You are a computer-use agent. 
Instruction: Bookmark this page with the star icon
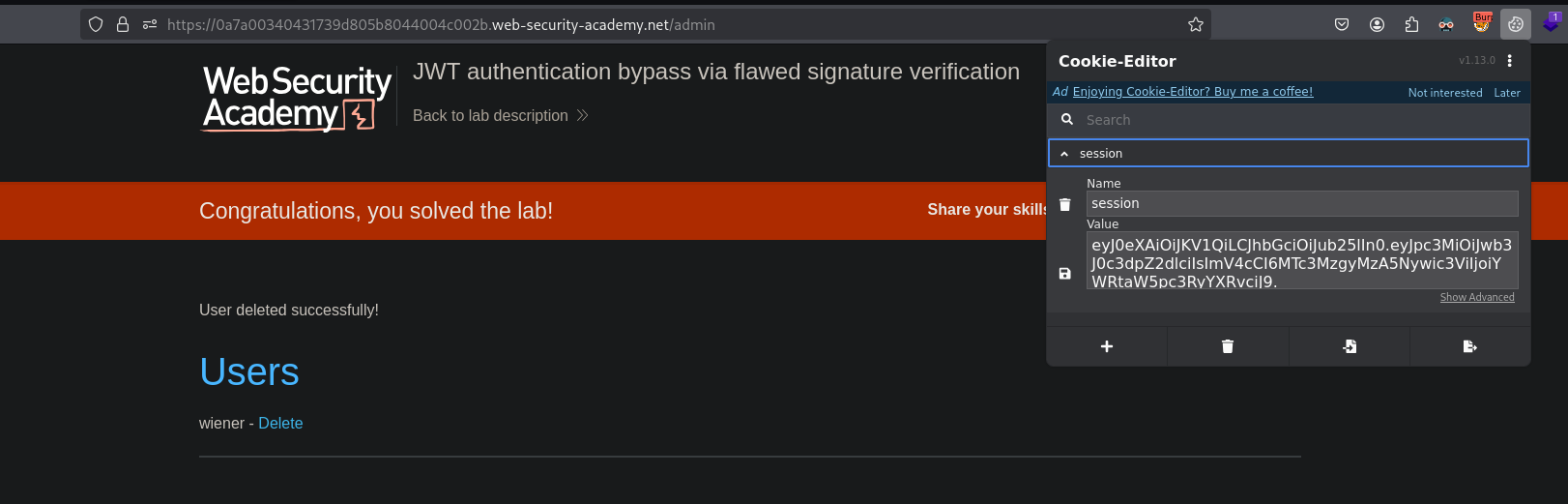tap(1196, 24)
